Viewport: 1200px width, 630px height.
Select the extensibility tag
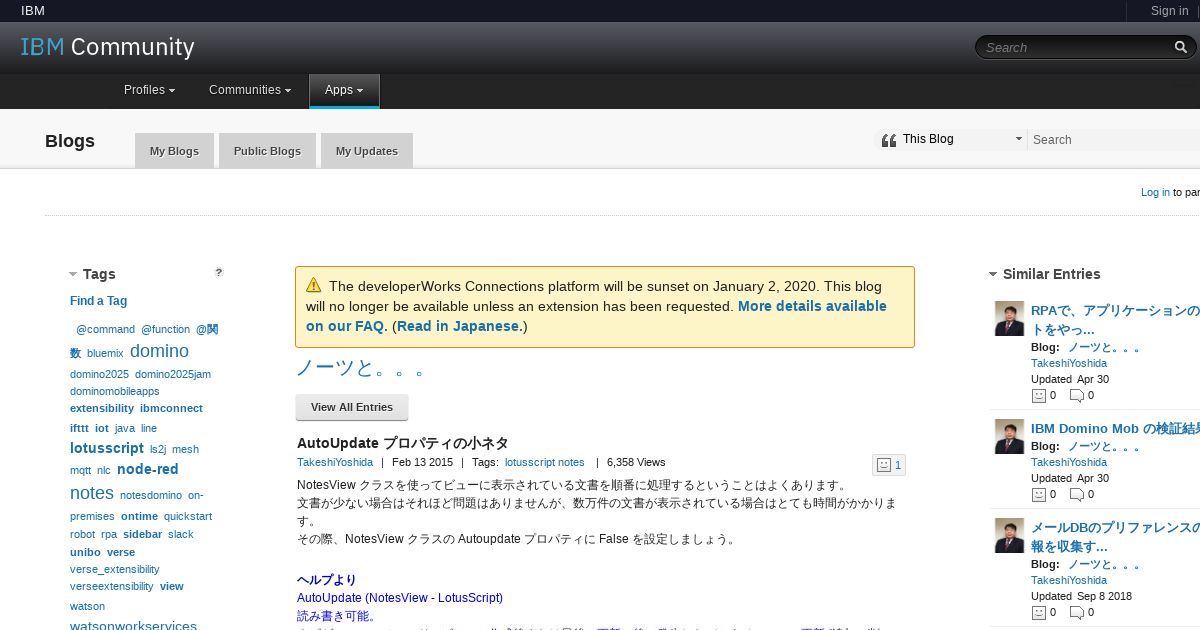coord(102,408)
